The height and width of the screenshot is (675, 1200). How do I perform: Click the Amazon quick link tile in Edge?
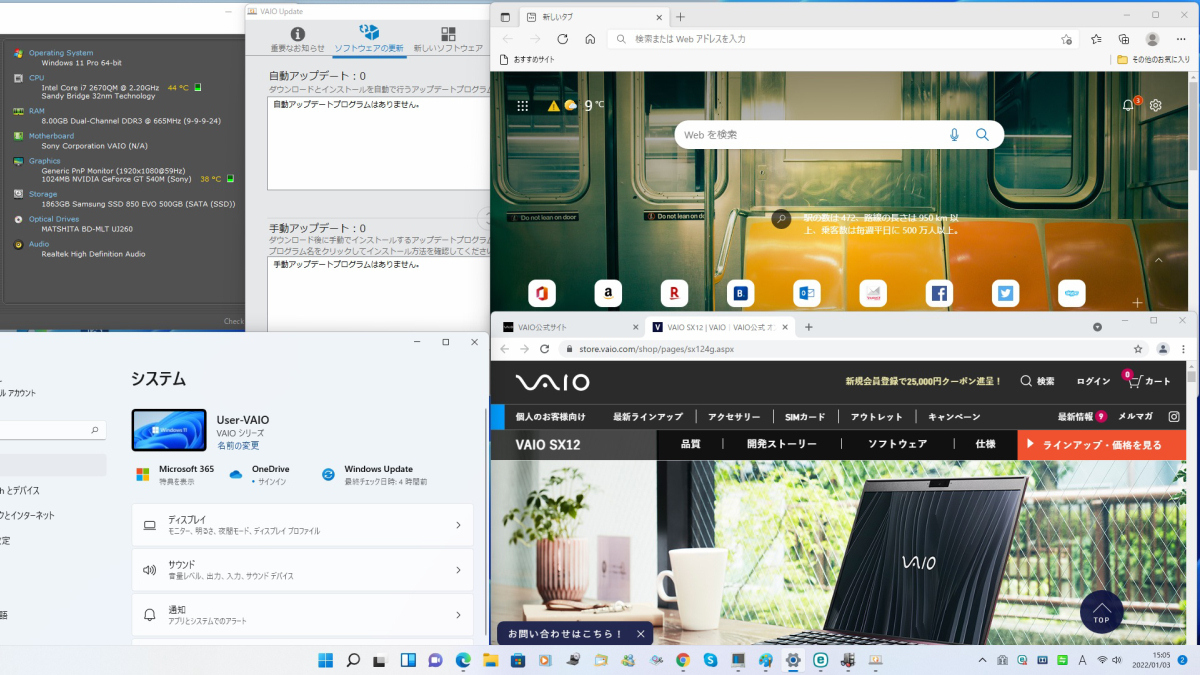click(608, 293)
